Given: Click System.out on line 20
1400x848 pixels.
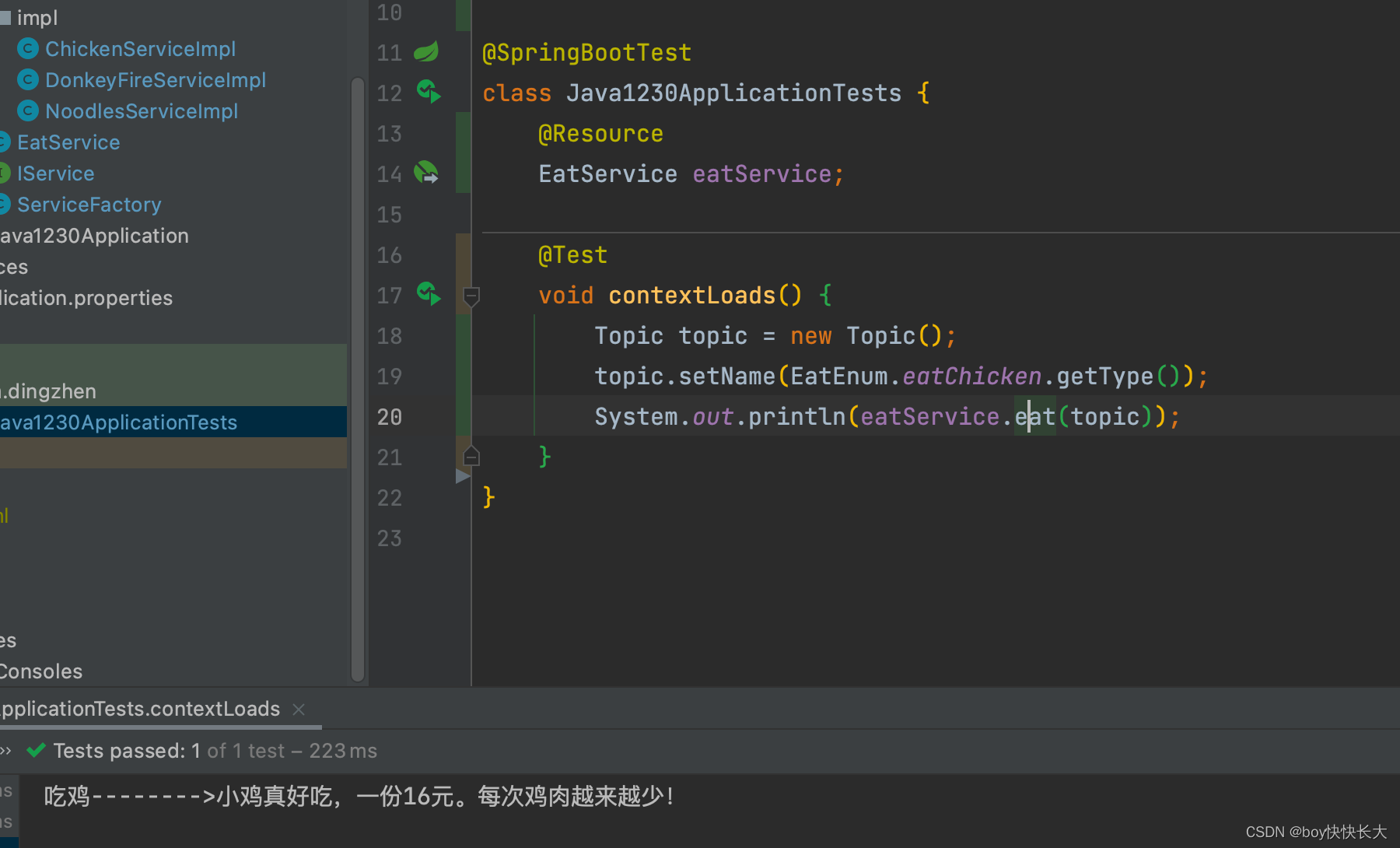Looking at the screenshot, I should pyautogui.click(x=664, y=416).
